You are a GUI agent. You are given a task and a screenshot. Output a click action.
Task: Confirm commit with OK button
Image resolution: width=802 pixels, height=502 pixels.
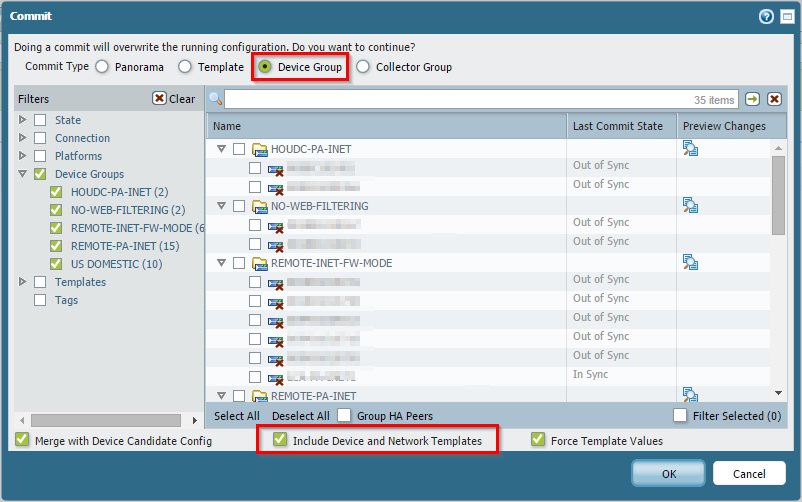(669, 473)
